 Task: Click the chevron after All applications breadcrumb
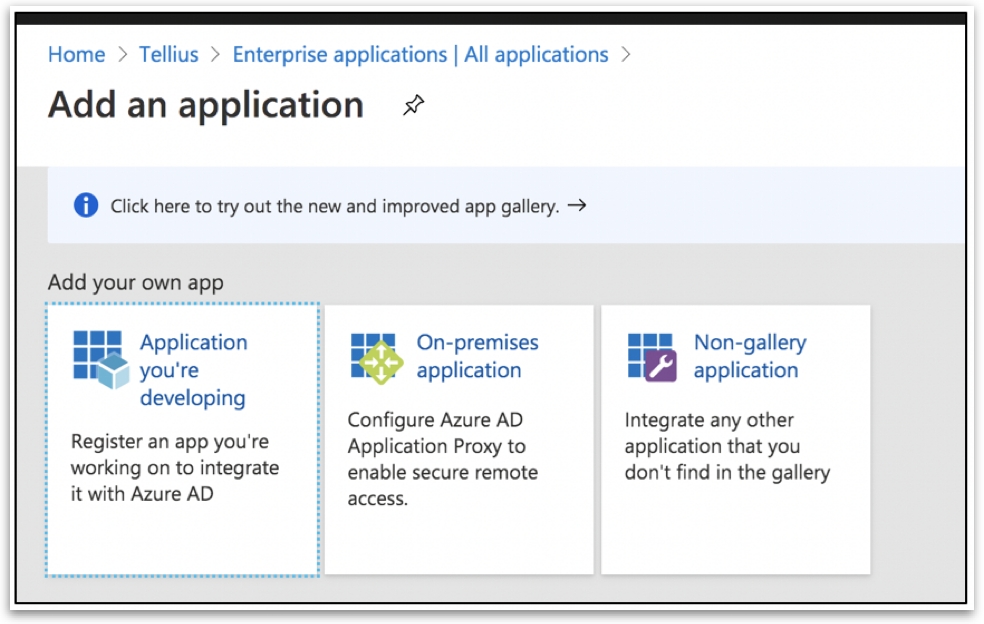pyautogui.click(x=626, y=55)
